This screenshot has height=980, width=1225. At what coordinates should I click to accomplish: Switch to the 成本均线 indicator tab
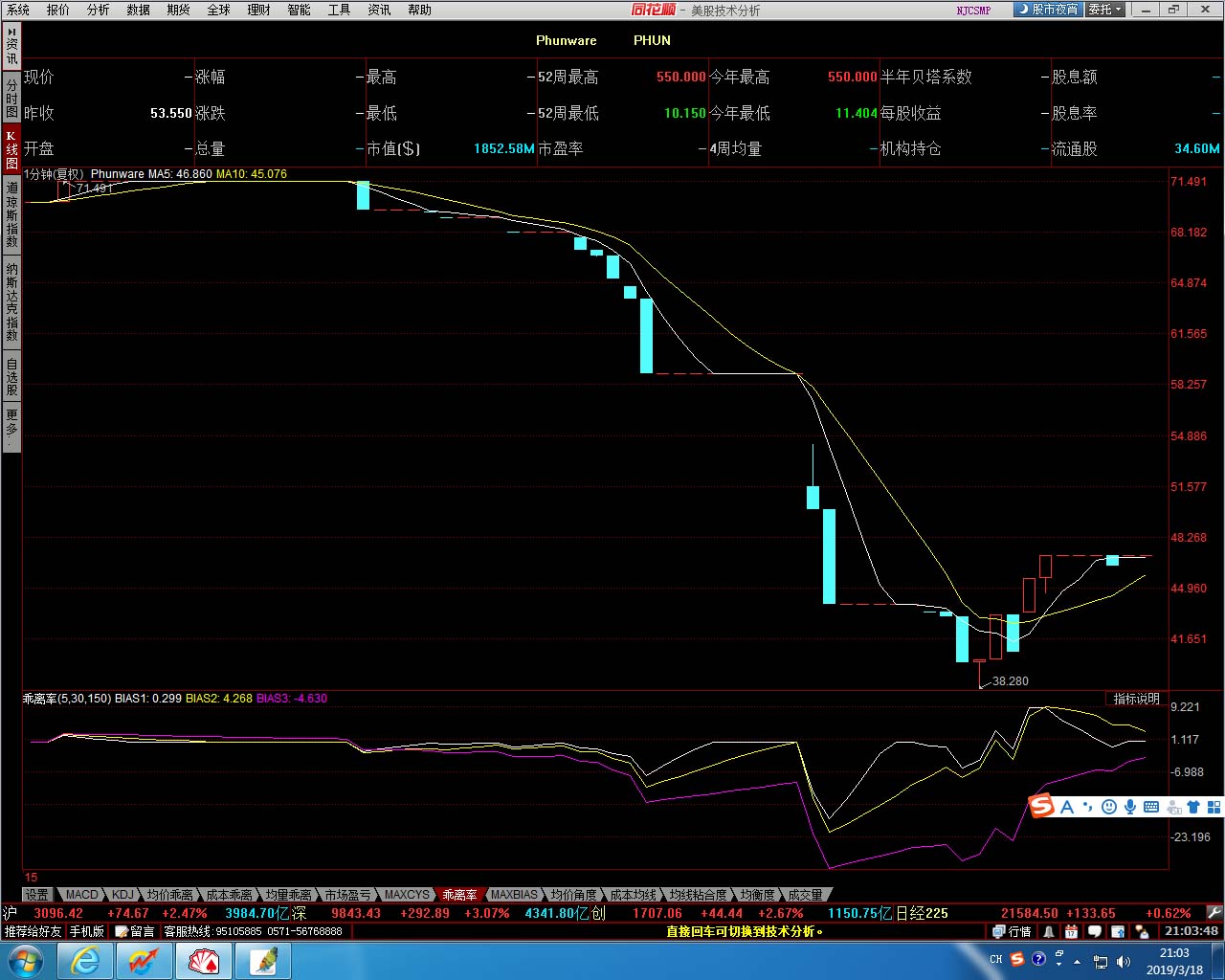pyautogui.click(x=634, y=895)
